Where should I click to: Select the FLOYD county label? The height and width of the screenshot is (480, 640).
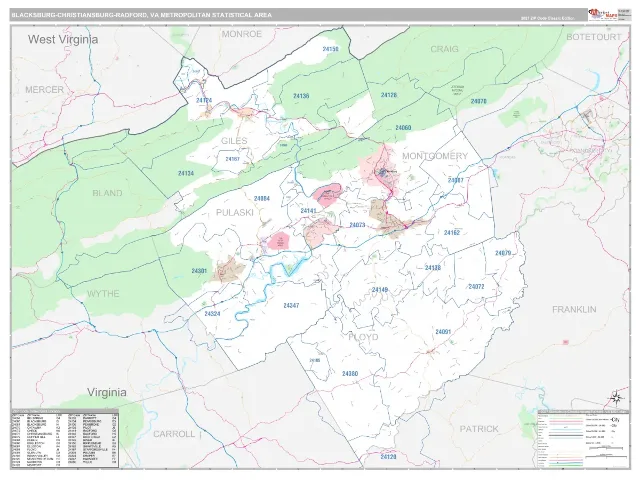pyautogui.click(x=363, y=337)
